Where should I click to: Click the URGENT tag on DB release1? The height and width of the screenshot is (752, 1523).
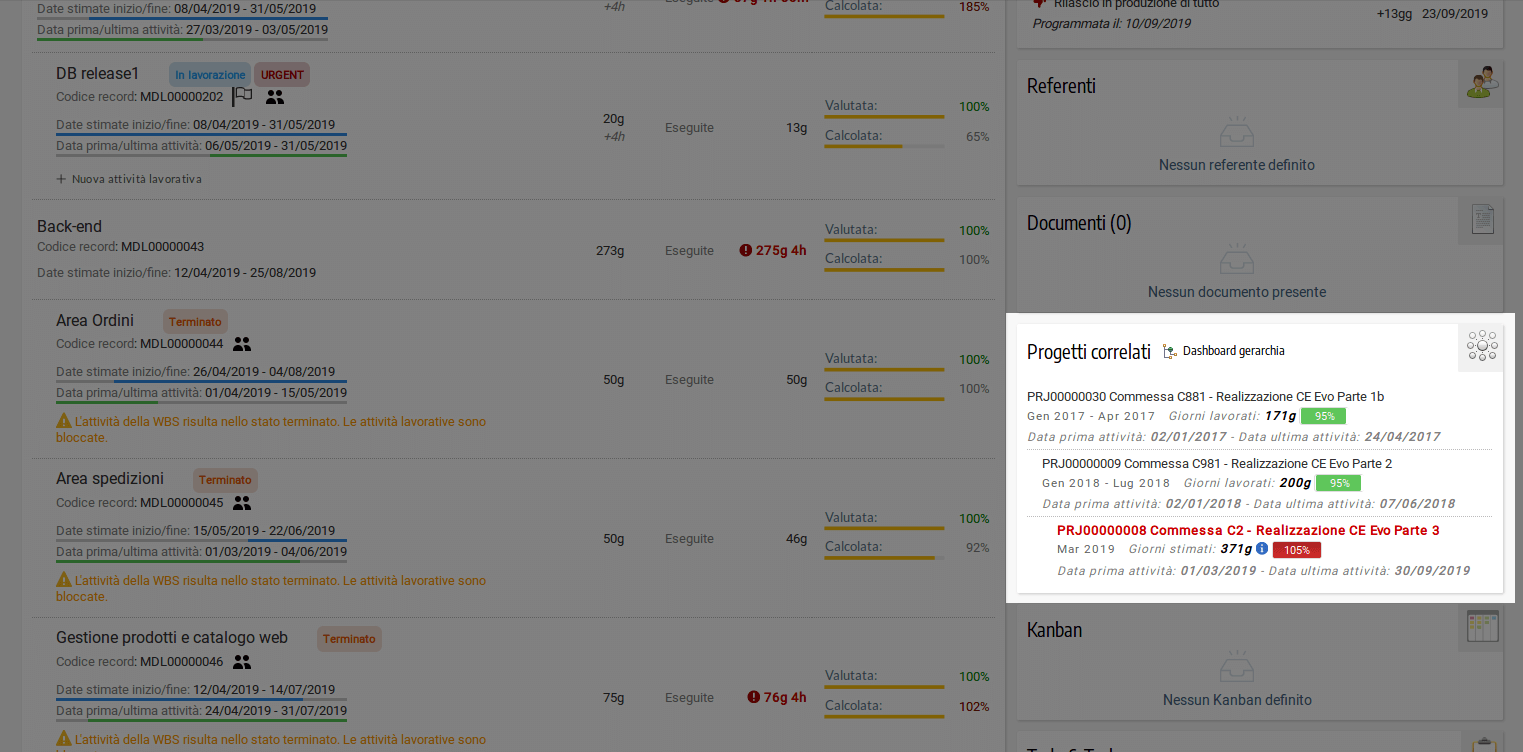(x=281, y=74)
